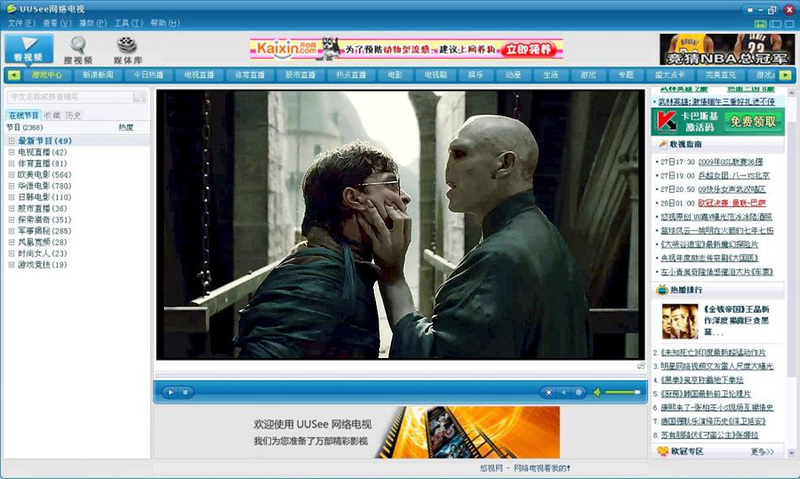Click the 收视指南 guide icon
The image size is (800, 479).
[663, 144]
